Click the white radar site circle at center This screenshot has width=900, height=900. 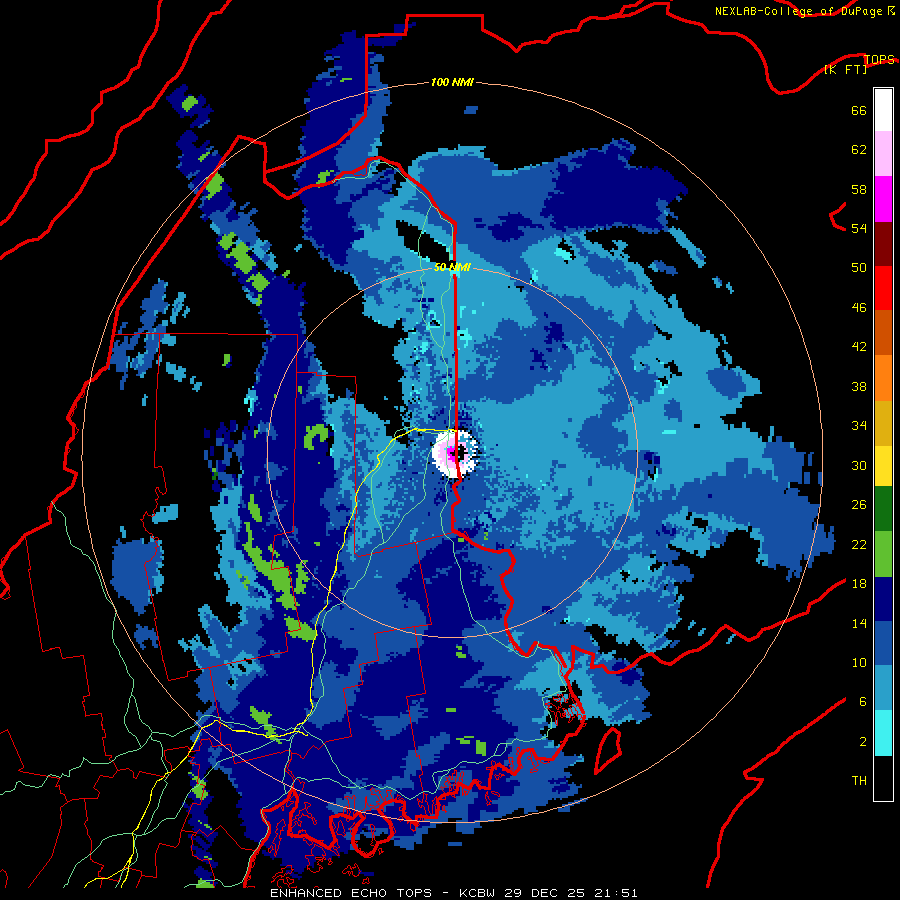455,453
